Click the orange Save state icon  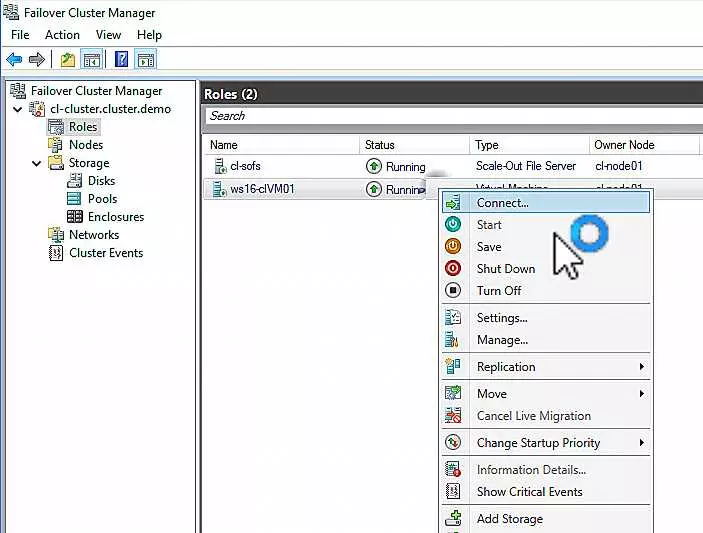coord(453,246)
